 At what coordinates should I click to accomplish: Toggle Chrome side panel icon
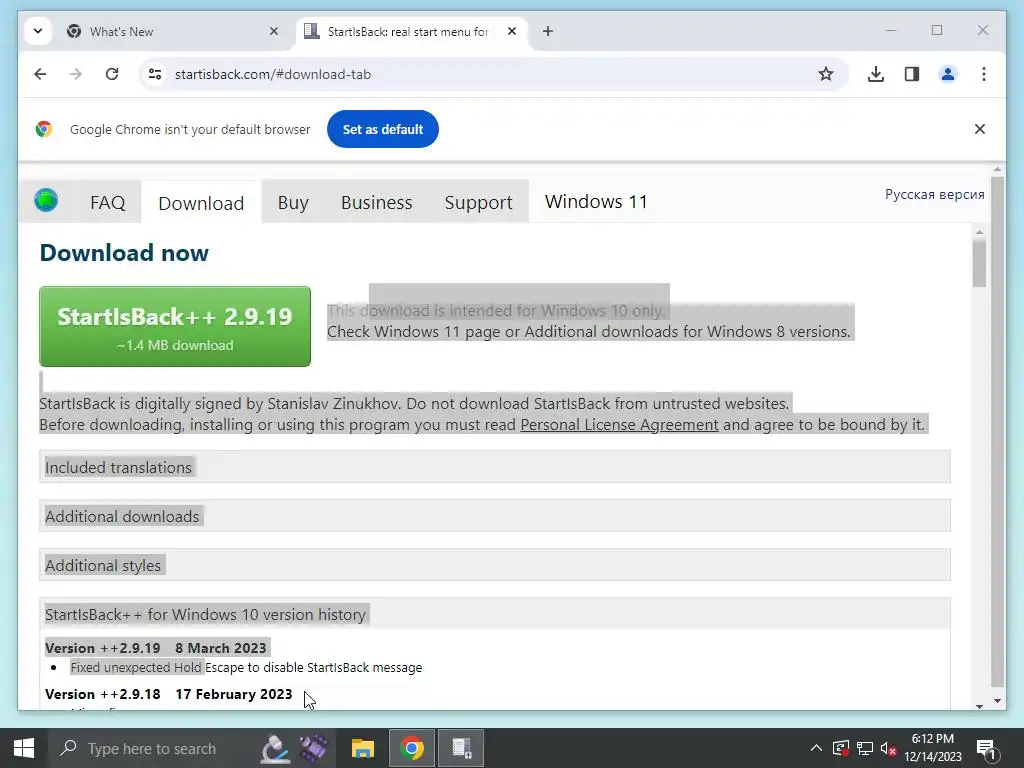pyautogui.click(x=912, y=74)
